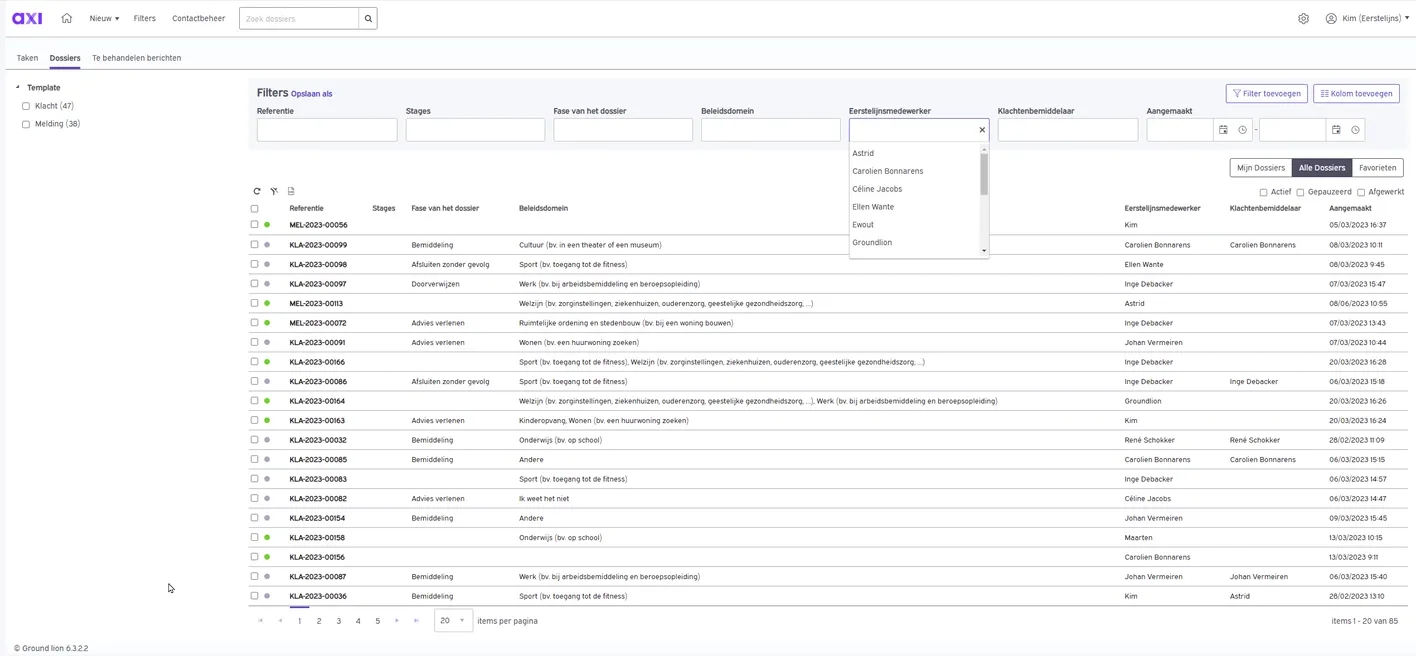Go to the home icon
The width and height of the screenshot is (1416, 656).
pos(67,18)
